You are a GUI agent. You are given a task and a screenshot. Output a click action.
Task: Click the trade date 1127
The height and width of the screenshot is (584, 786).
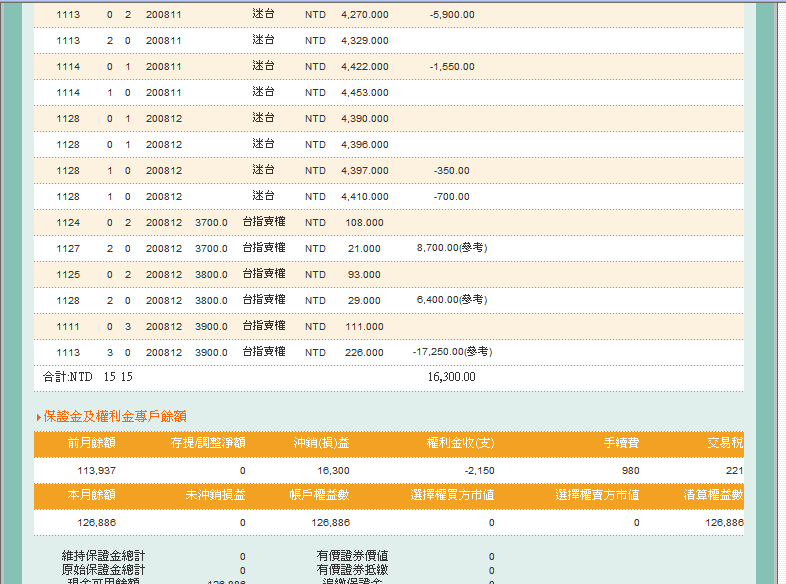pyautogui.click(x=68, y=249)
